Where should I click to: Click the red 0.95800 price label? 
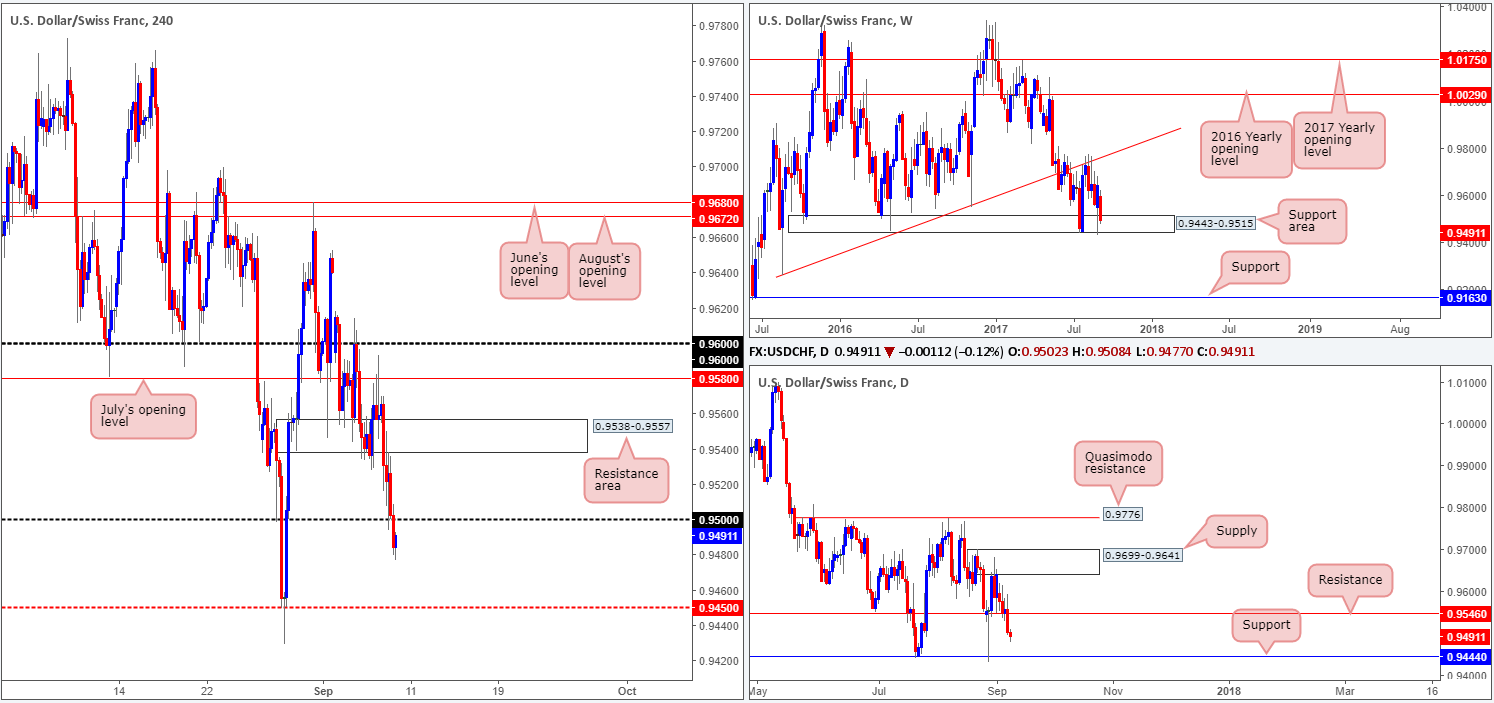pyautogui.click(x=715, y=378)
